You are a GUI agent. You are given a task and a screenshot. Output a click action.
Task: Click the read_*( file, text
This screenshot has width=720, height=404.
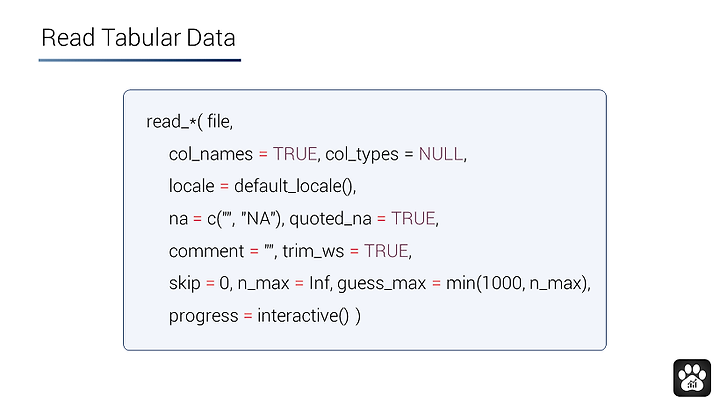tap(190, 122)
